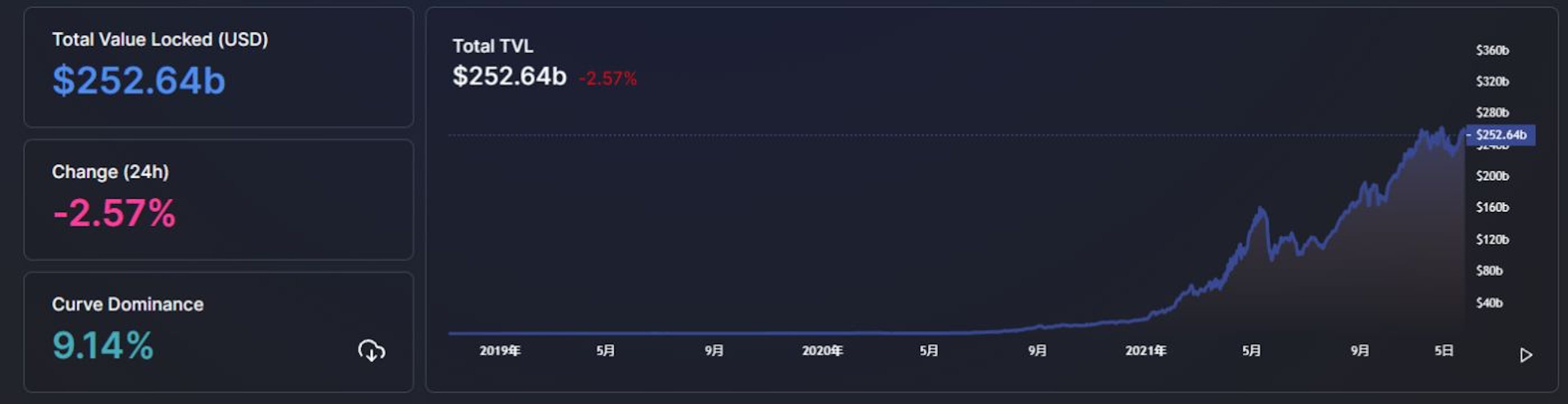Click the $360b y-axis label
Image resolution: width=1568 pixels, height=404 pixels.
click(1492, 50)
